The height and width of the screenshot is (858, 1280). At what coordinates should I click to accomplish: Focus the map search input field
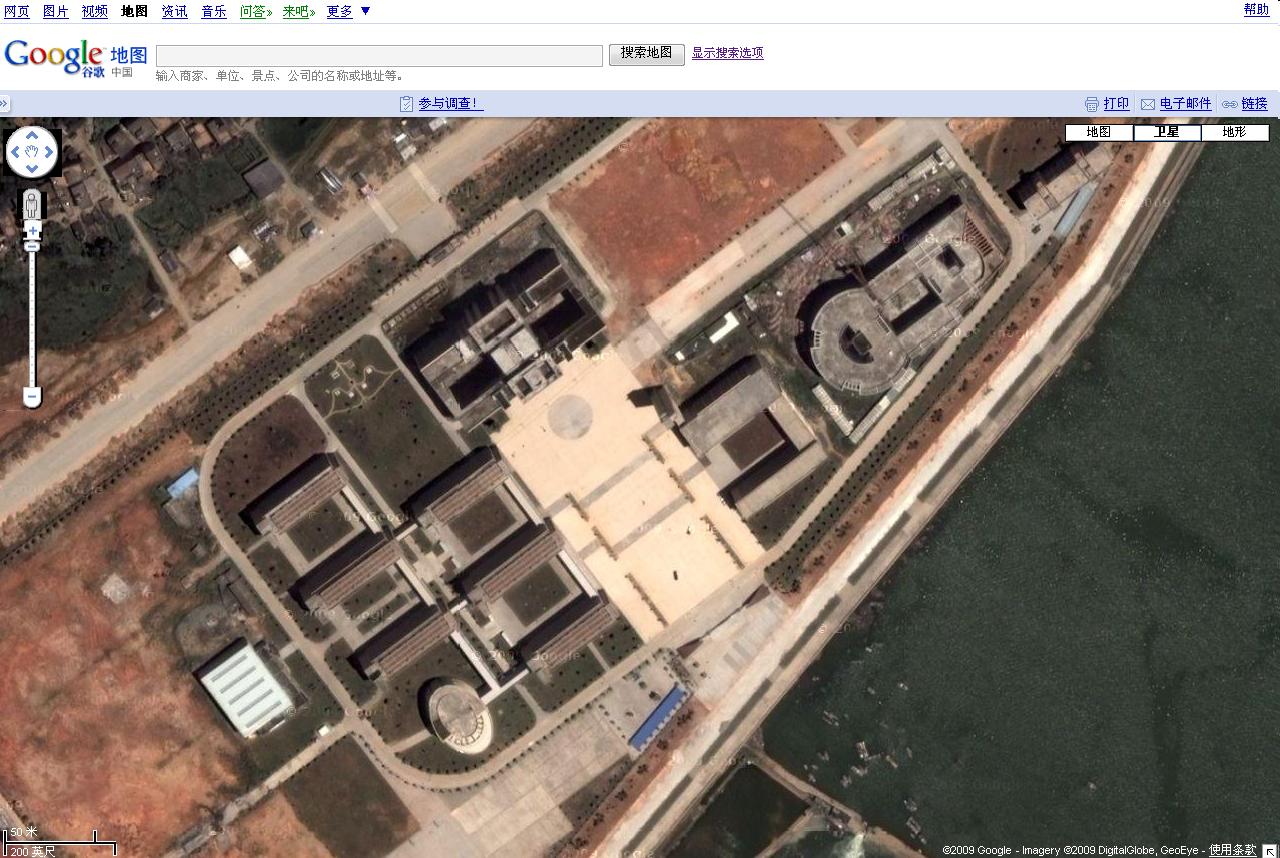point(379,55)
